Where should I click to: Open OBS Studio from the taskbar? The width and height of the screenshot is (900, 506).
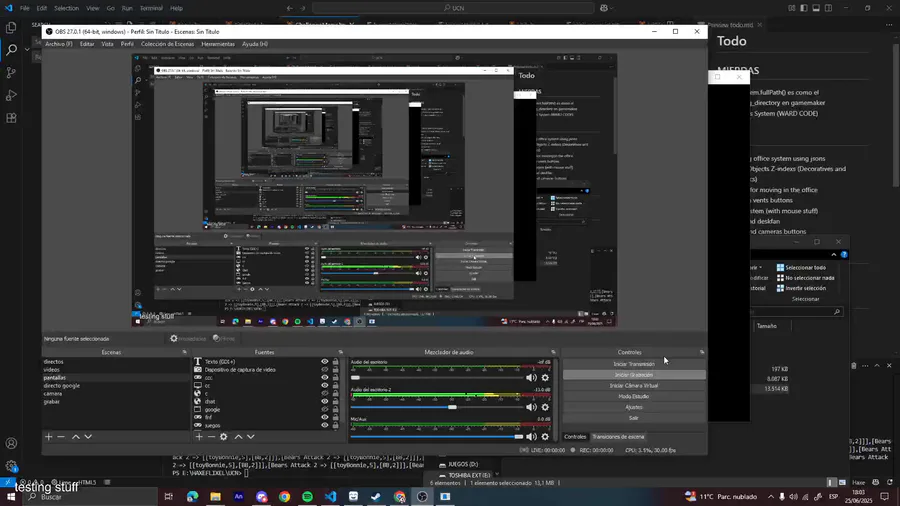(x=422, y=496)
